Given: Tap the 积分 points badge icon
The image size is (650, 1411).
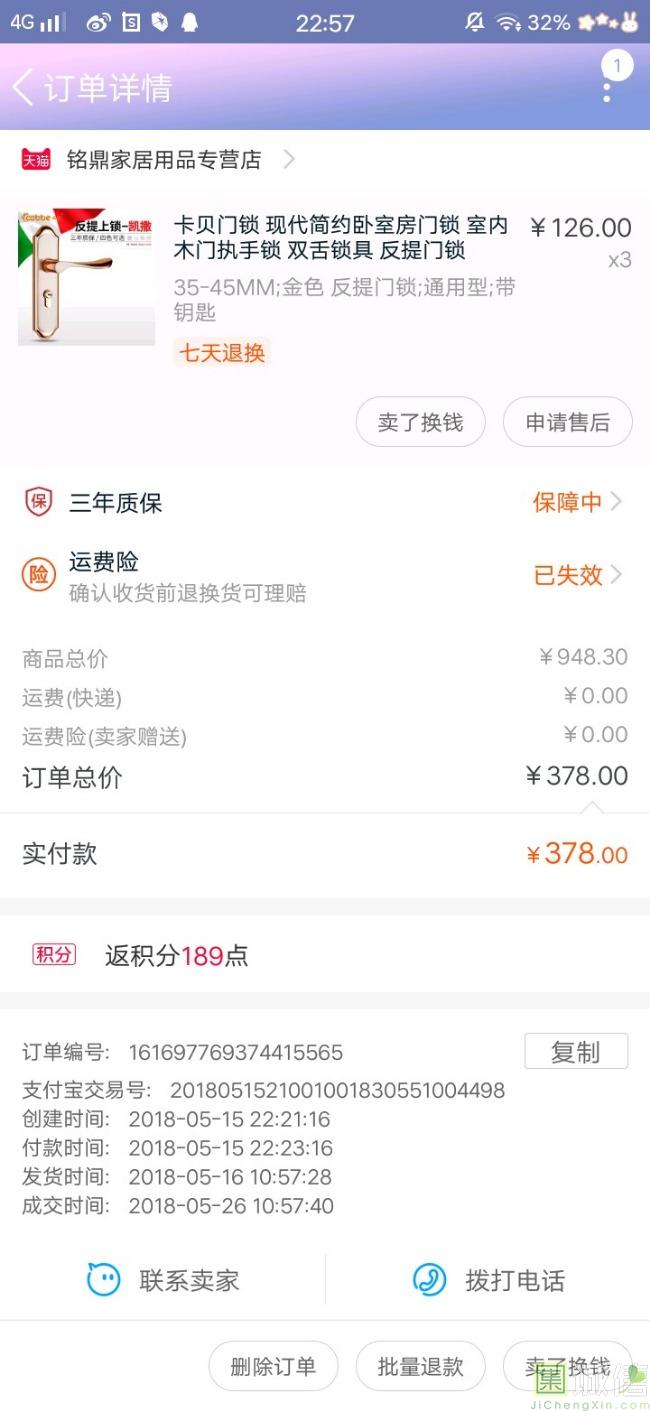Looking at the screenshot, I should pos(54,955).
